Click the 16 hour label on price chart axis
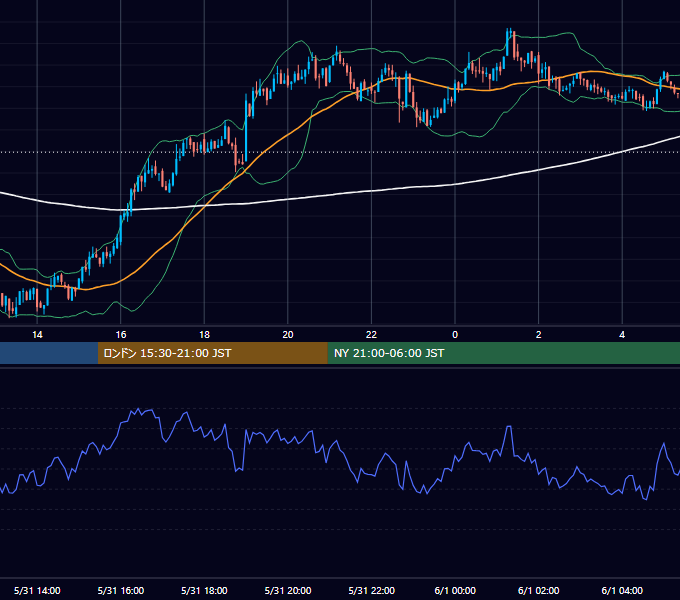This screenshot has width=680, height=600. tap(121, 335)
